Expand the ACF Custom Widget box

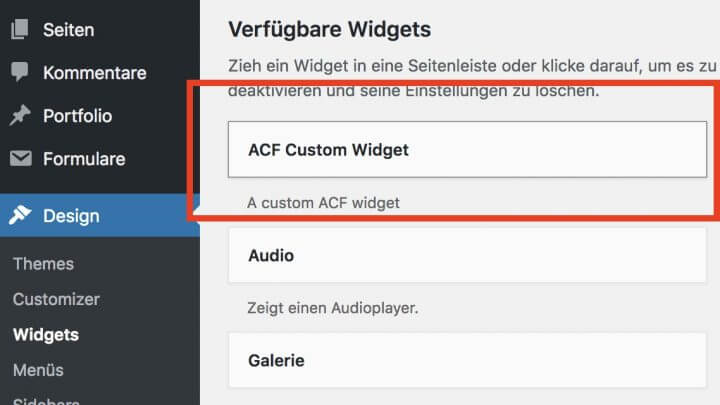pyautogui.click(x=467, y=149)
